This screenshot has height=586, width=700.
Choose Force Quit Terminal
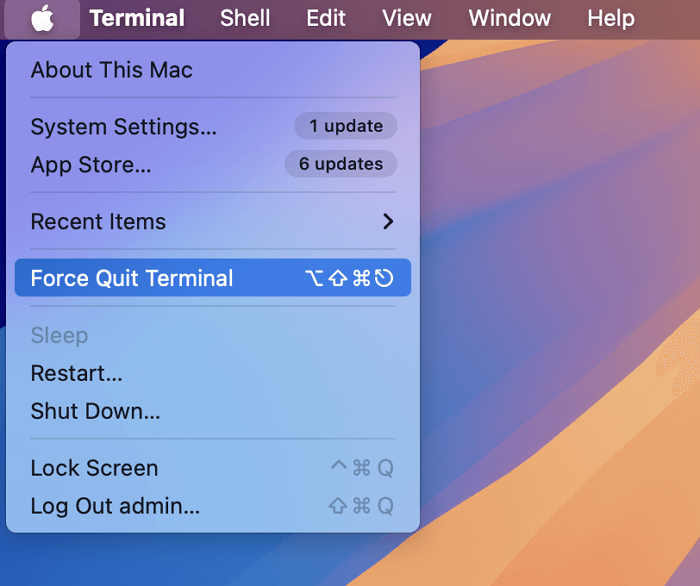132,278
